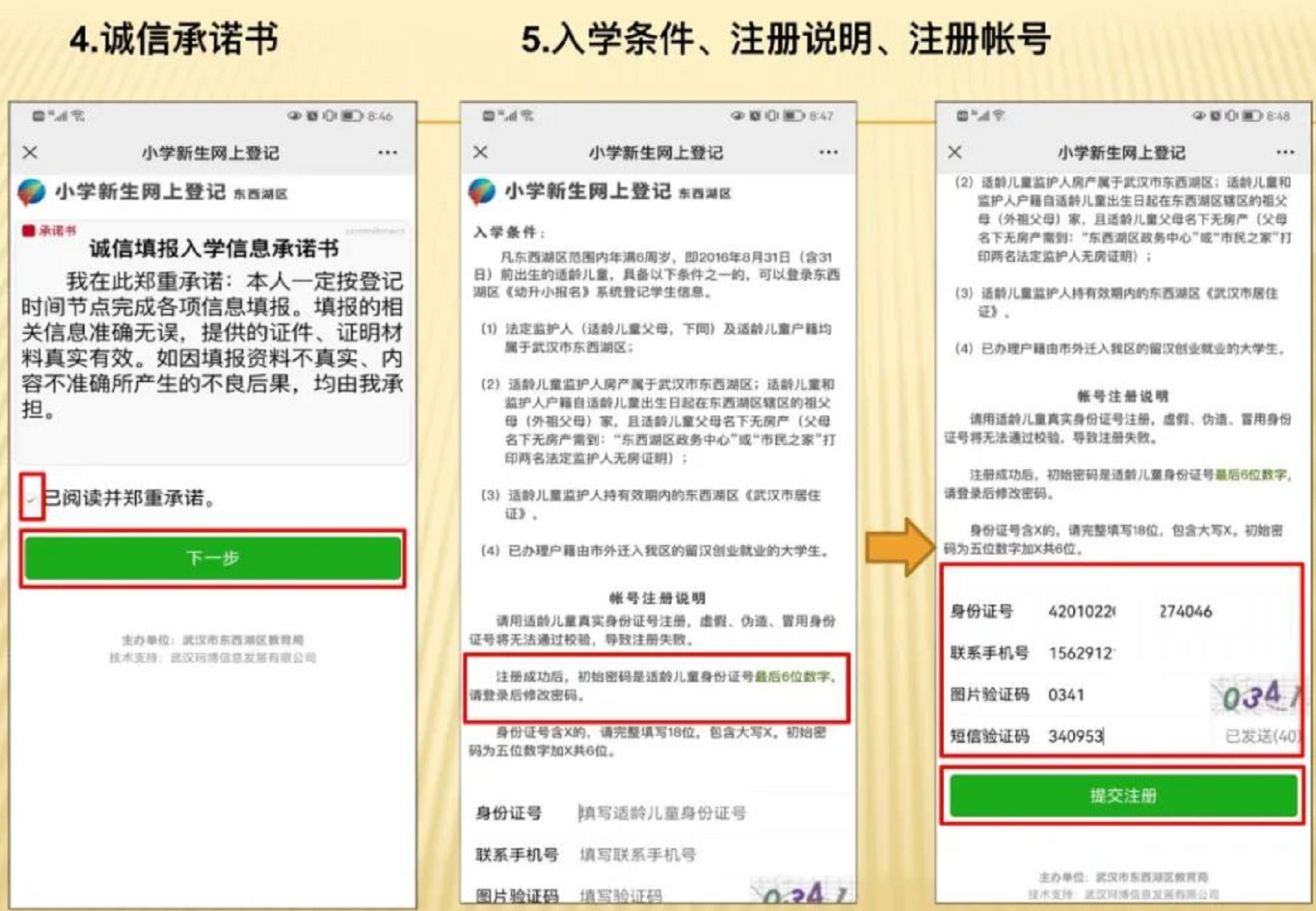Click the Wi-Fi icon on the 8:48 status bar
1316x911 pixels.
pyautogui.click(x=999, y=116)
